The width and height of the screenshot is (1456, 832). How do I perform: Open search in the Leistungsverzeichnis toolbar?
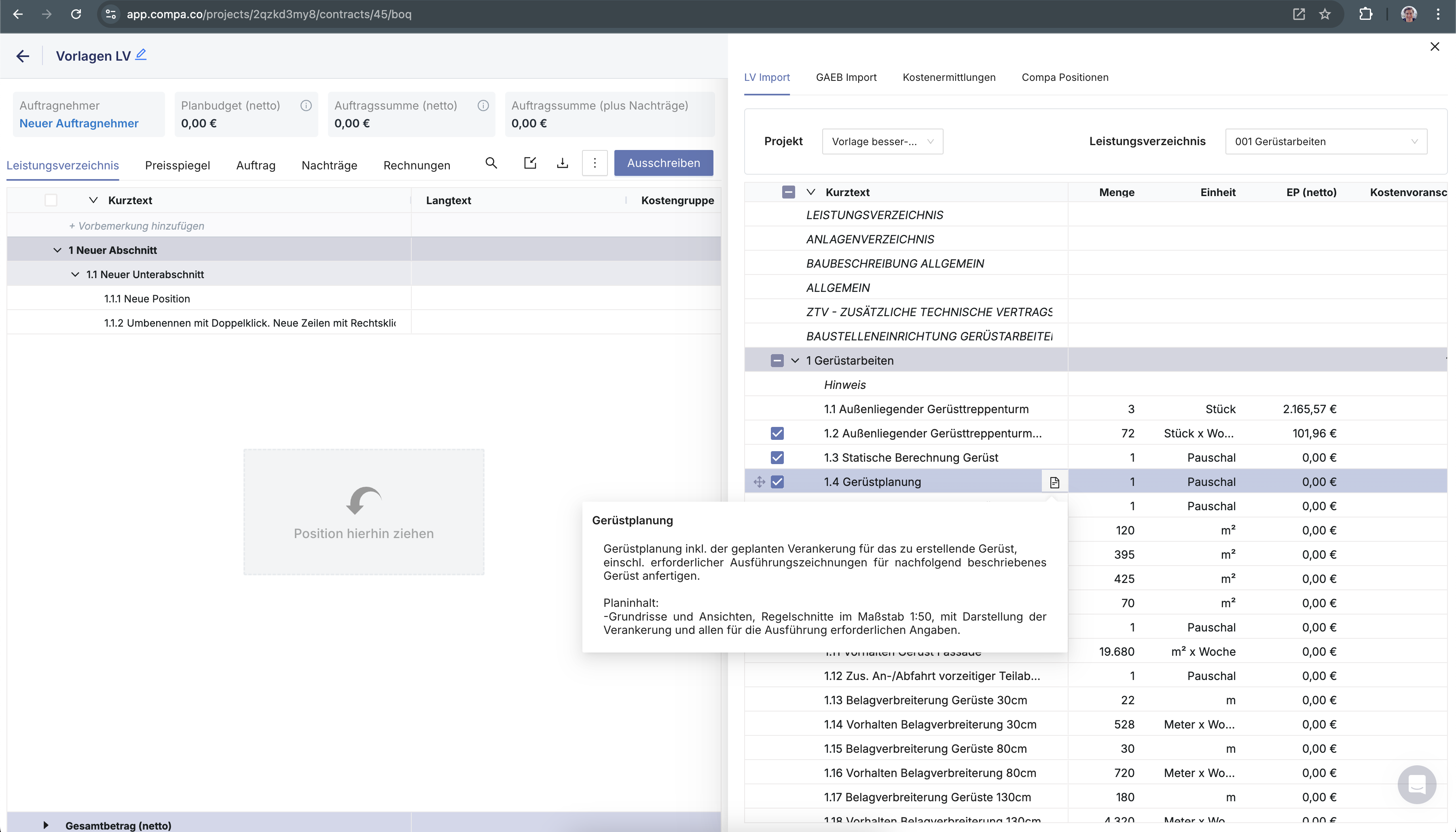coord(491,163)
